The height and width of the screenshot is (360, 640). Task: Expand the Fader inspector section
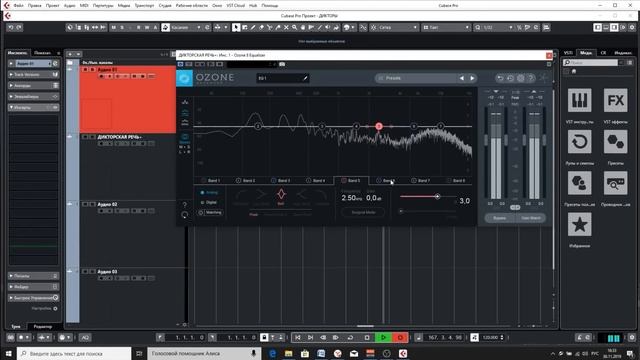tap(33, 287)
